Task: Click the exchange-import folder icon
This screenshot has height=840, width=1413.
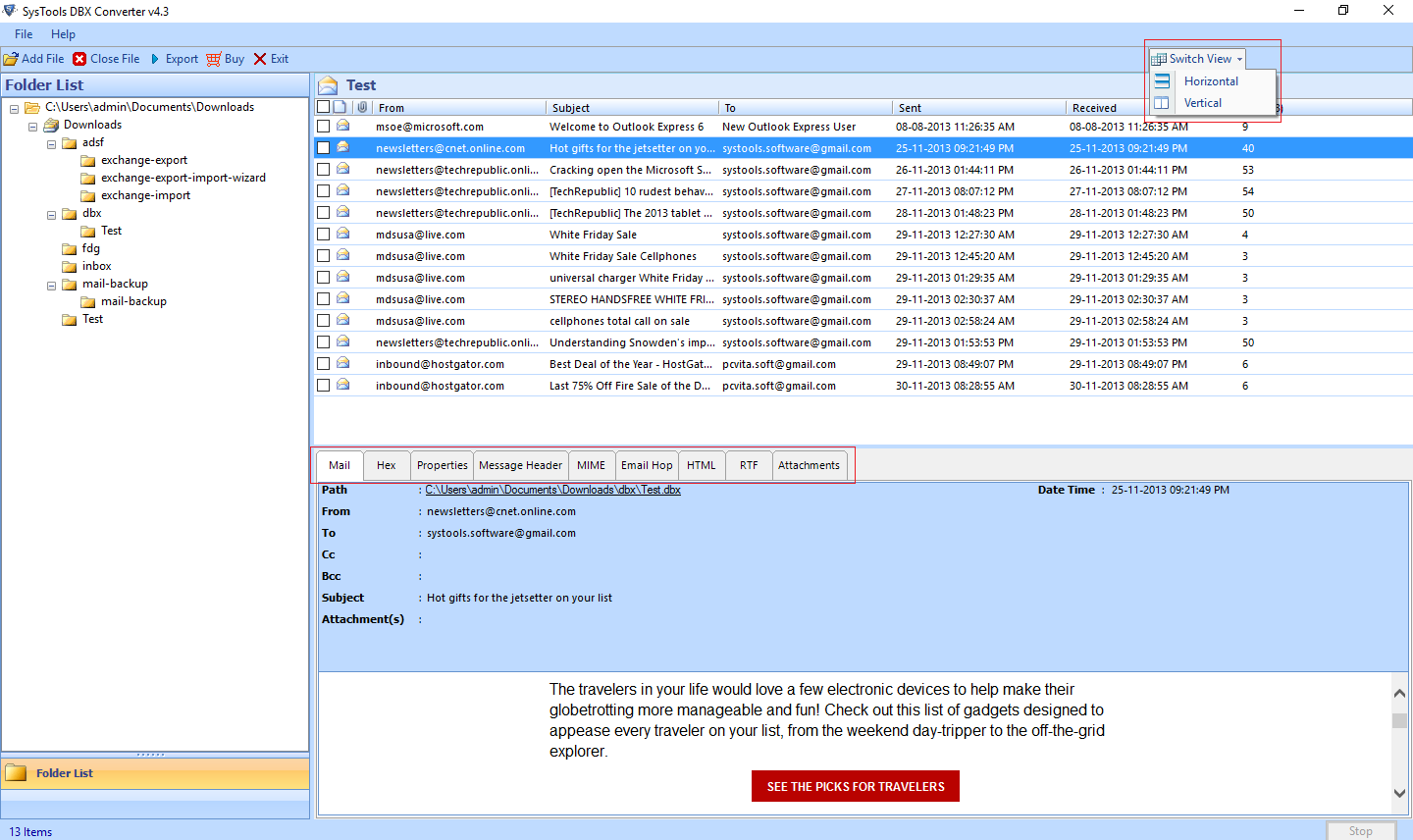Action: [x=88, y=196]
